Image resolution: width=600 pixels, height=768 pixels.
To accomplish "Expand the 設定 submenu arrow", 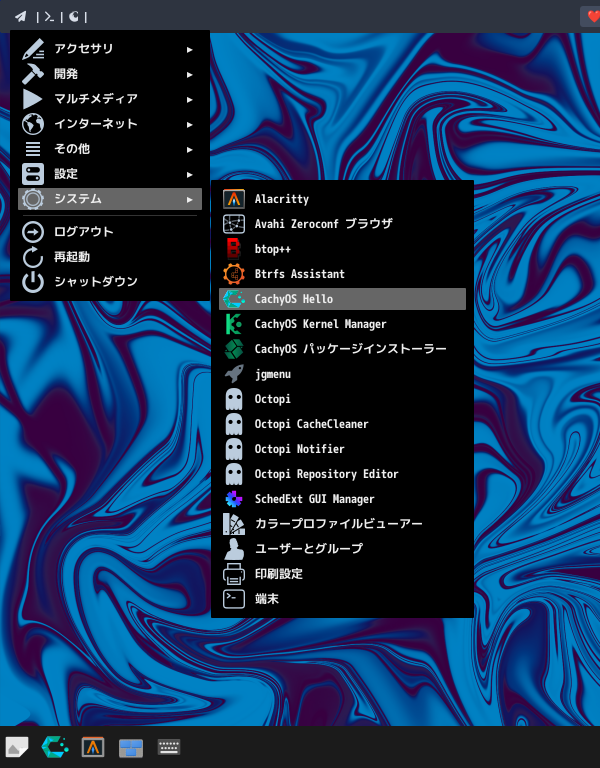I will click(190, 174).
